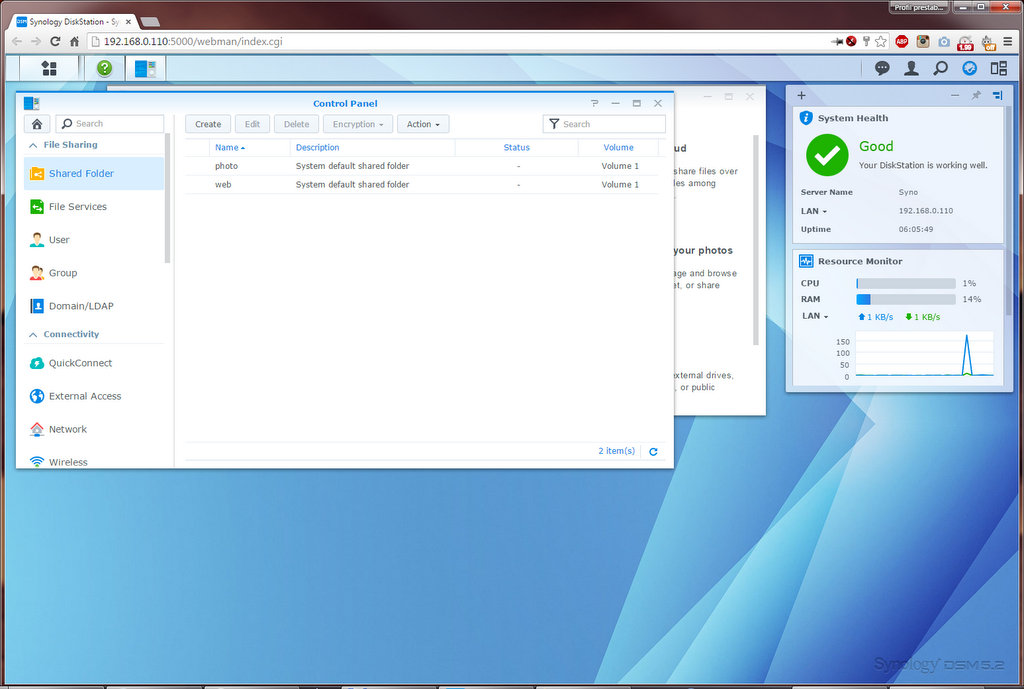
Task: Open a new browser tab
Action: [150, 22]
